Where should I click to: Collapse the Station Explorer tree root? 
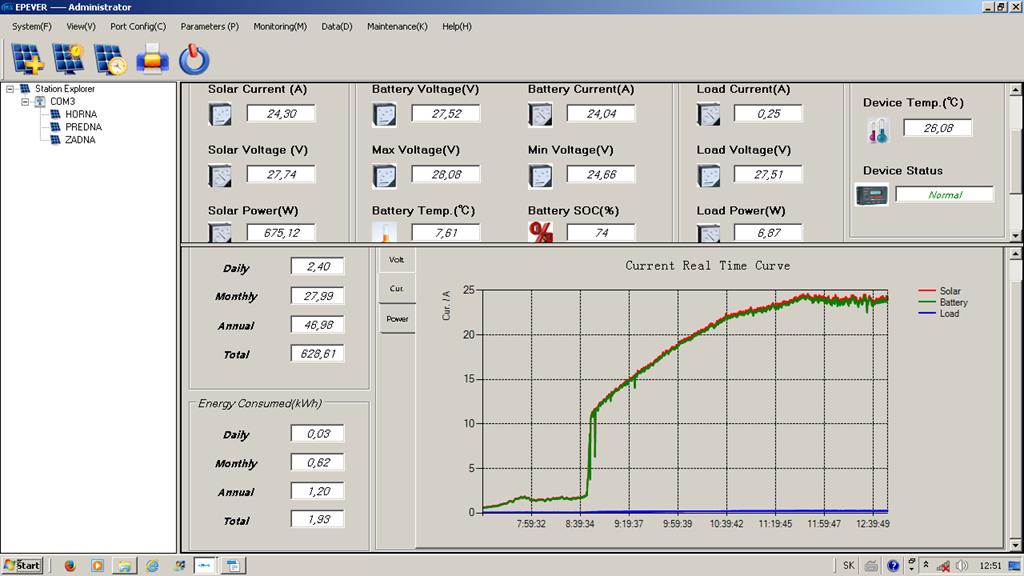tap(10, 89)
